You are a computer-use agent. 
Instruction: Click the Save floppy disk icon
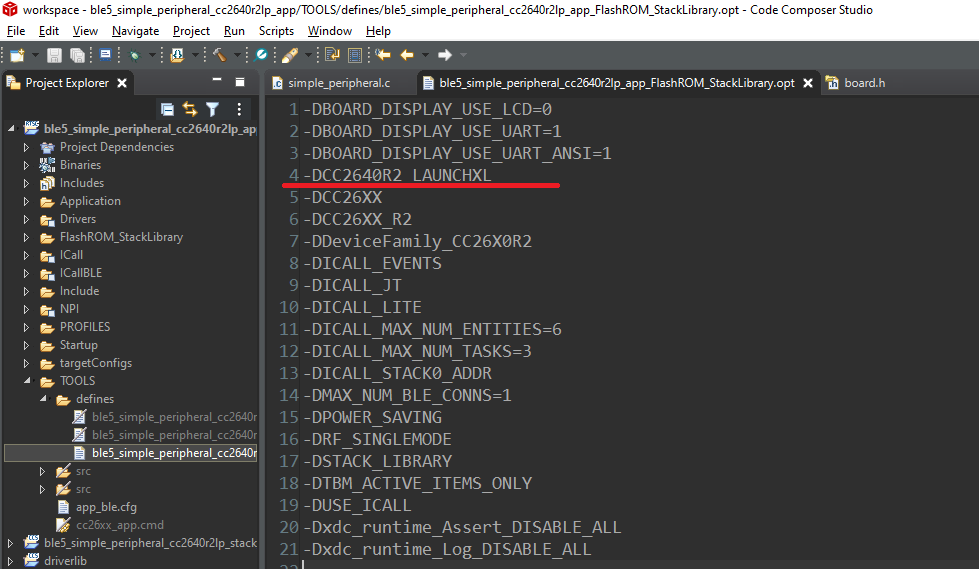tap(54, 56)
